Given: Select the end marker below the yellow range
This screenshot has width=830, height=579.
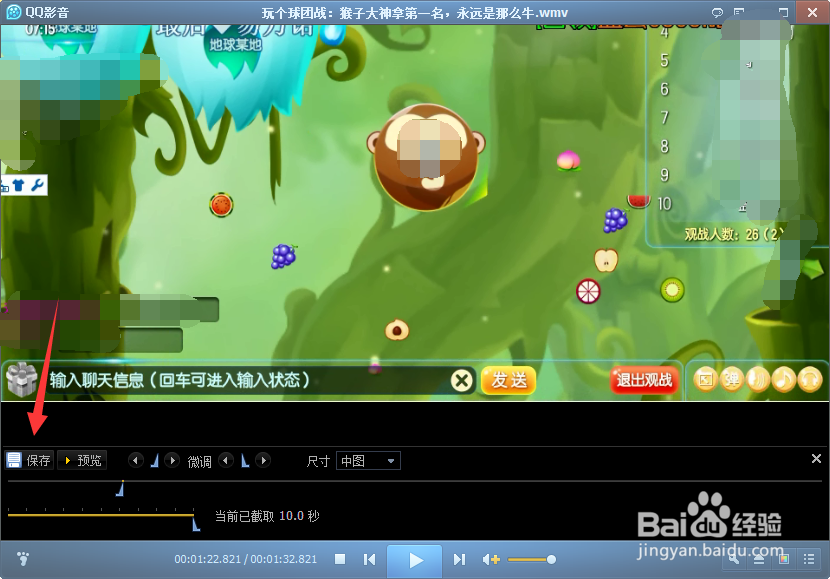Looking at the screenshot, I should coord(196,523).
